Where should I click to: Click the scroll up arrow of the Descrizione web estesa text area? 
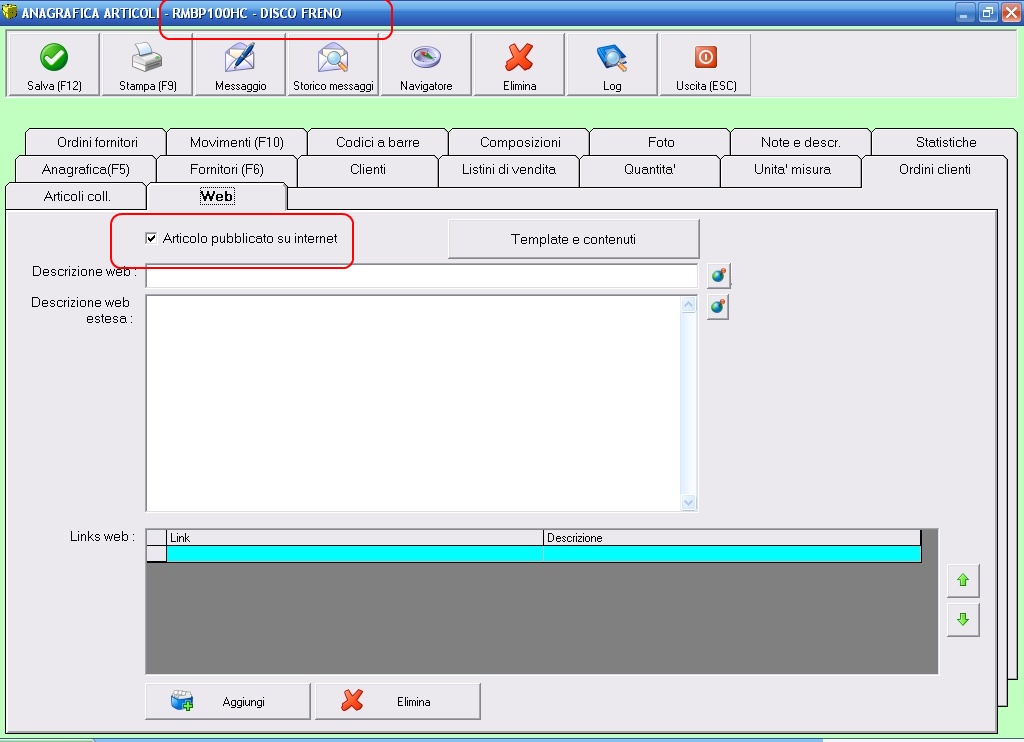click(688, 305)
